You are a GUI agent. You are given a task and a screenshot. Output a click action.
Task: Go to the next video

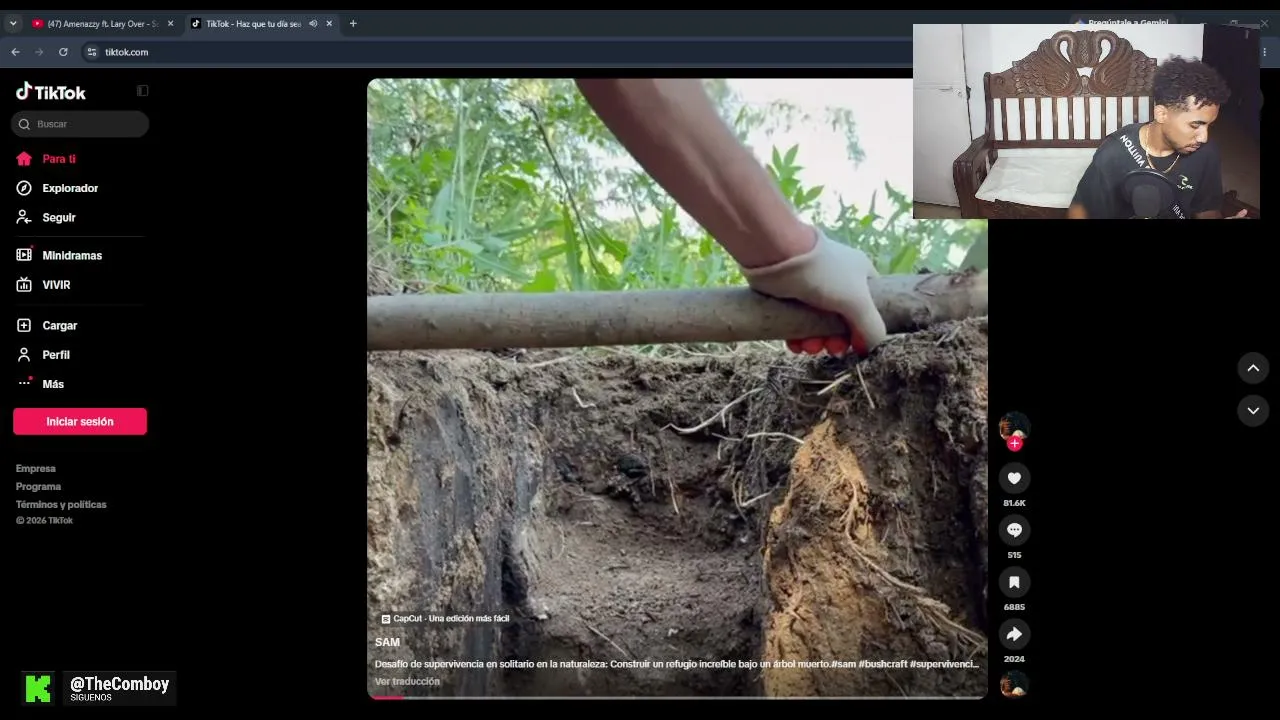pyautogui.click(x=1253, y=411)
